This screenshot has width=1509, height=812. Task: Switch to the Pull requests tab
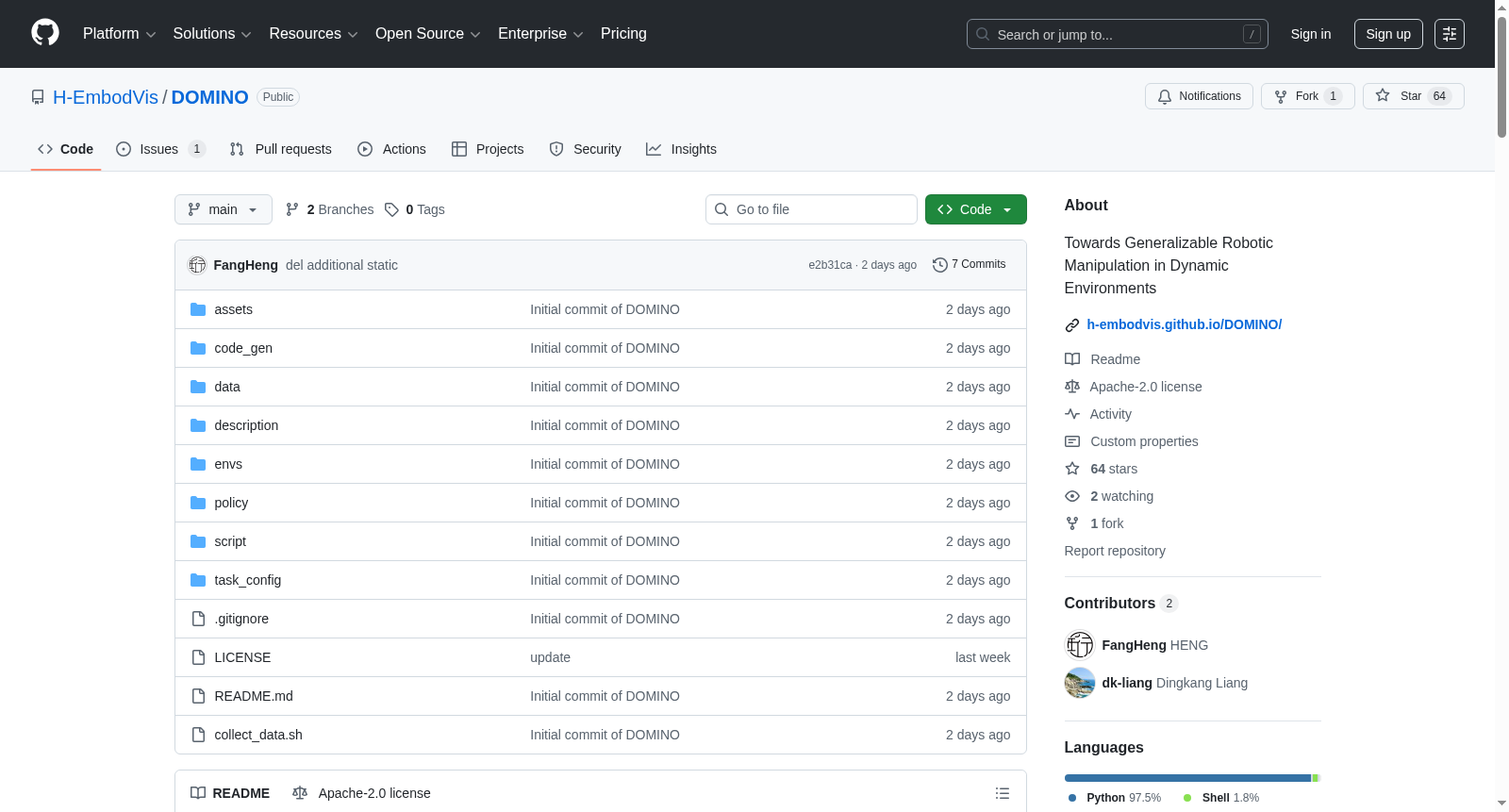[x=281, y=149]
